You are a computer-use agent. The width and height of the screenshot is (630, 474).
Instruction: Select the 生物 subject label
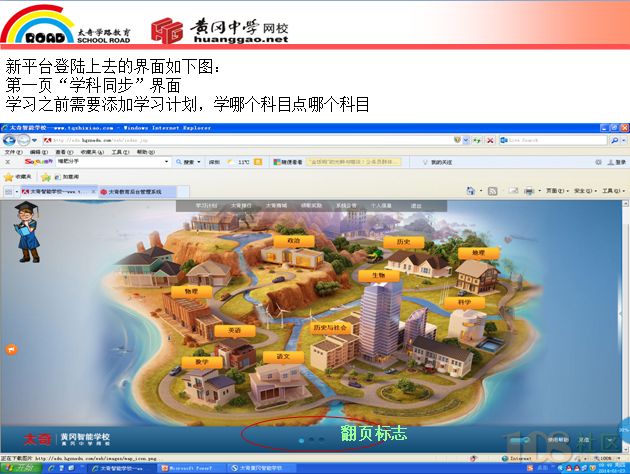[x=378, y=276]
